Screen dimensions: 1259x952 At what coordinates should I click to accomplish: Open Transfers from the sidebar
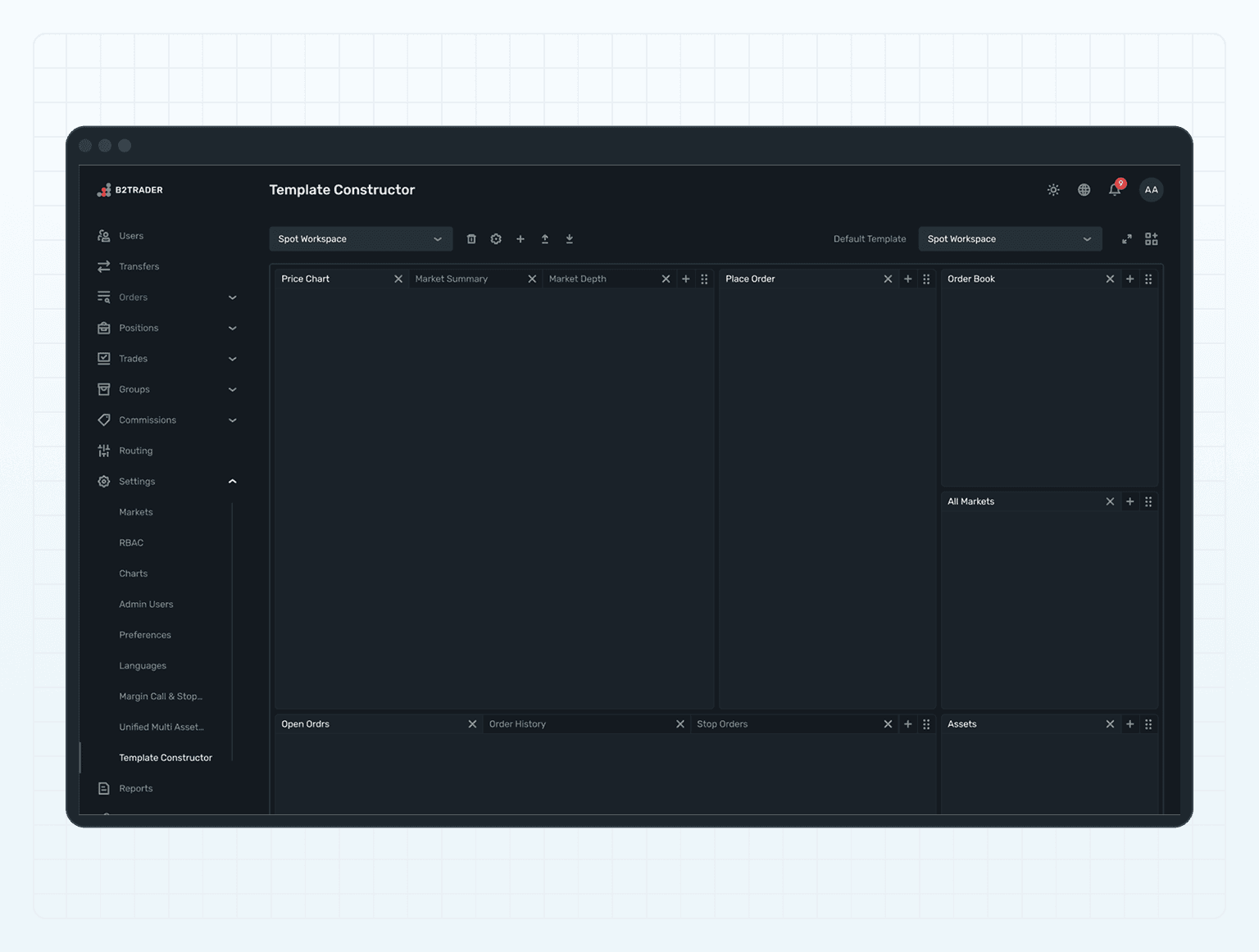[139, 267]
